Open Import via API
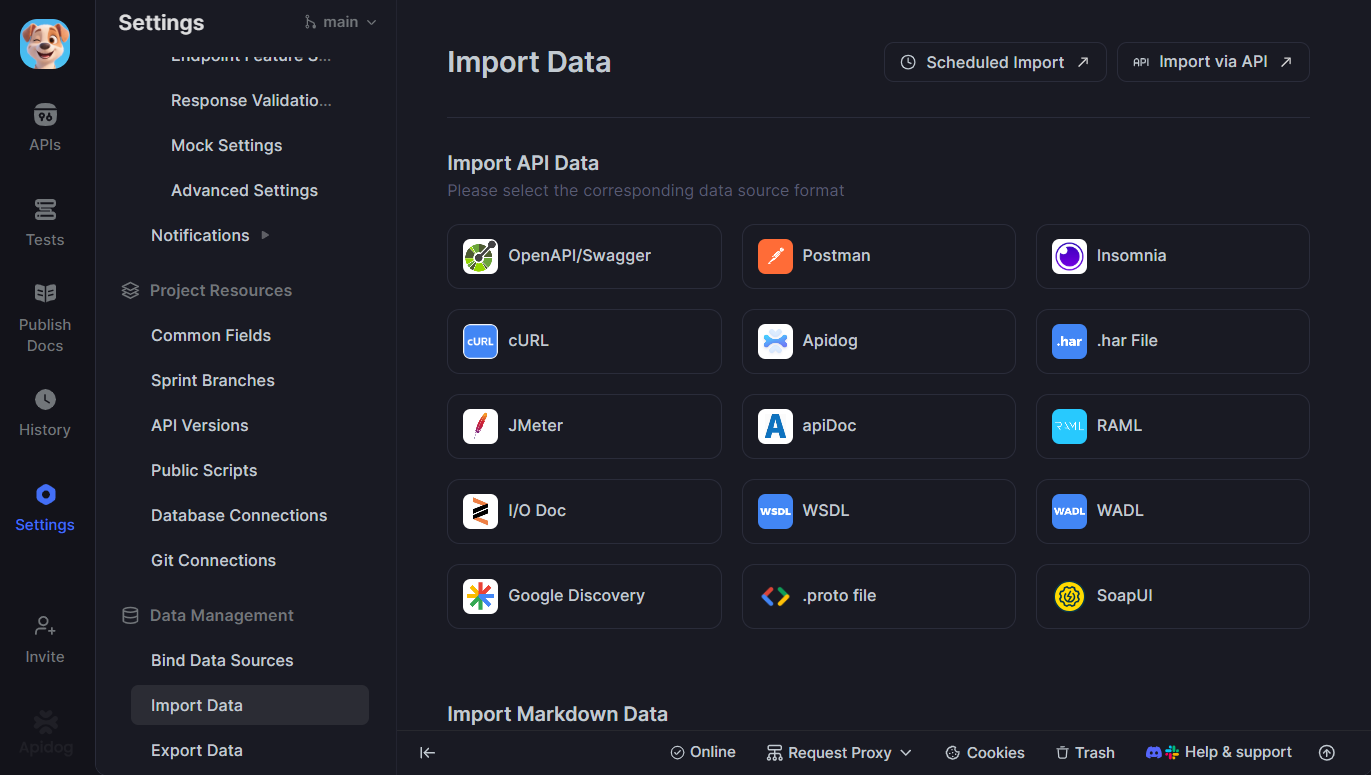The width and height of the screenshot is (1371, 775). click(1212, 61)
